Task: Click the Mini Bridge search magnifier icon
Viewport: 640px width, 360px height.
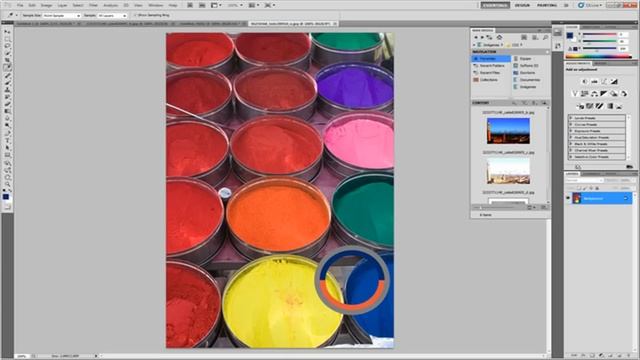Action: [545, 37]
